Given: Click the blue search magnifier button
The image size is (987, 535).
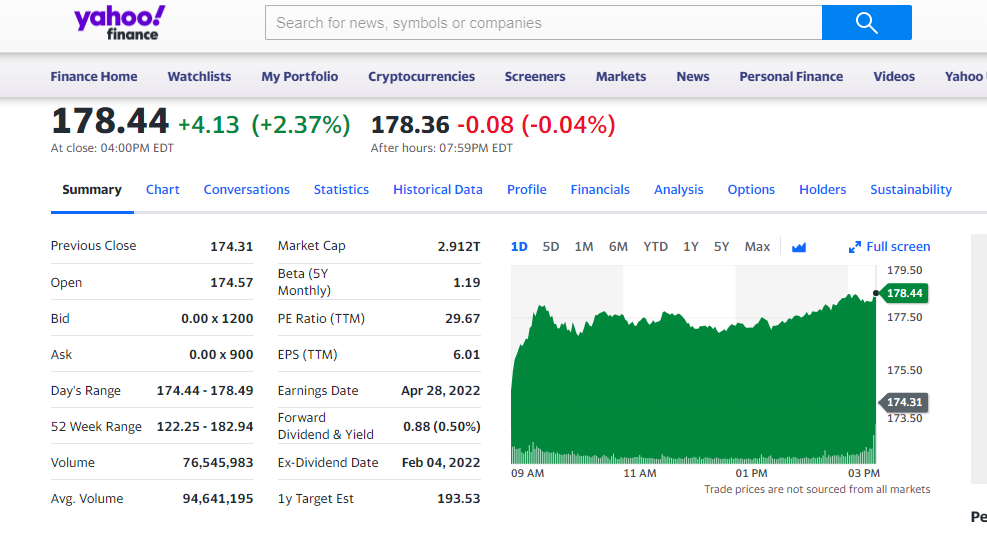Looking at the screenshot, I should tap(866, 23).
